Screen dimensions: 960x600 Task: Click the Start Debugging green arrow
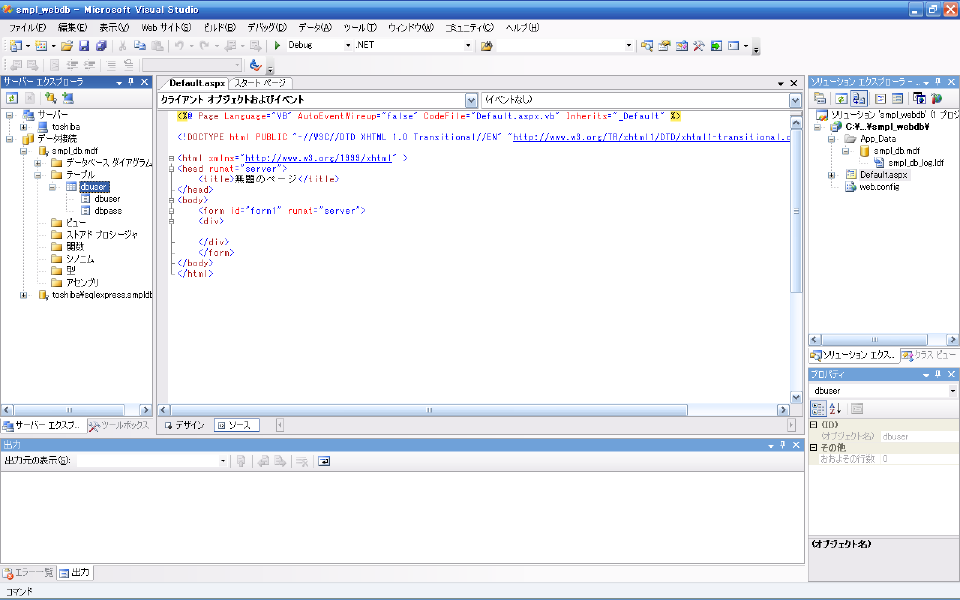(277, 45)
